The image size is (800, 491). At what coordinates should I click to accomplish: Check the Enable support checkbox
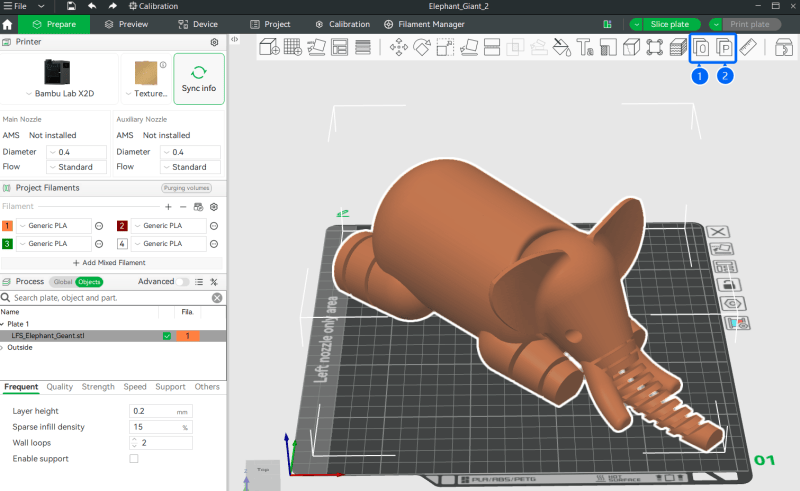[x=134, y=458]
